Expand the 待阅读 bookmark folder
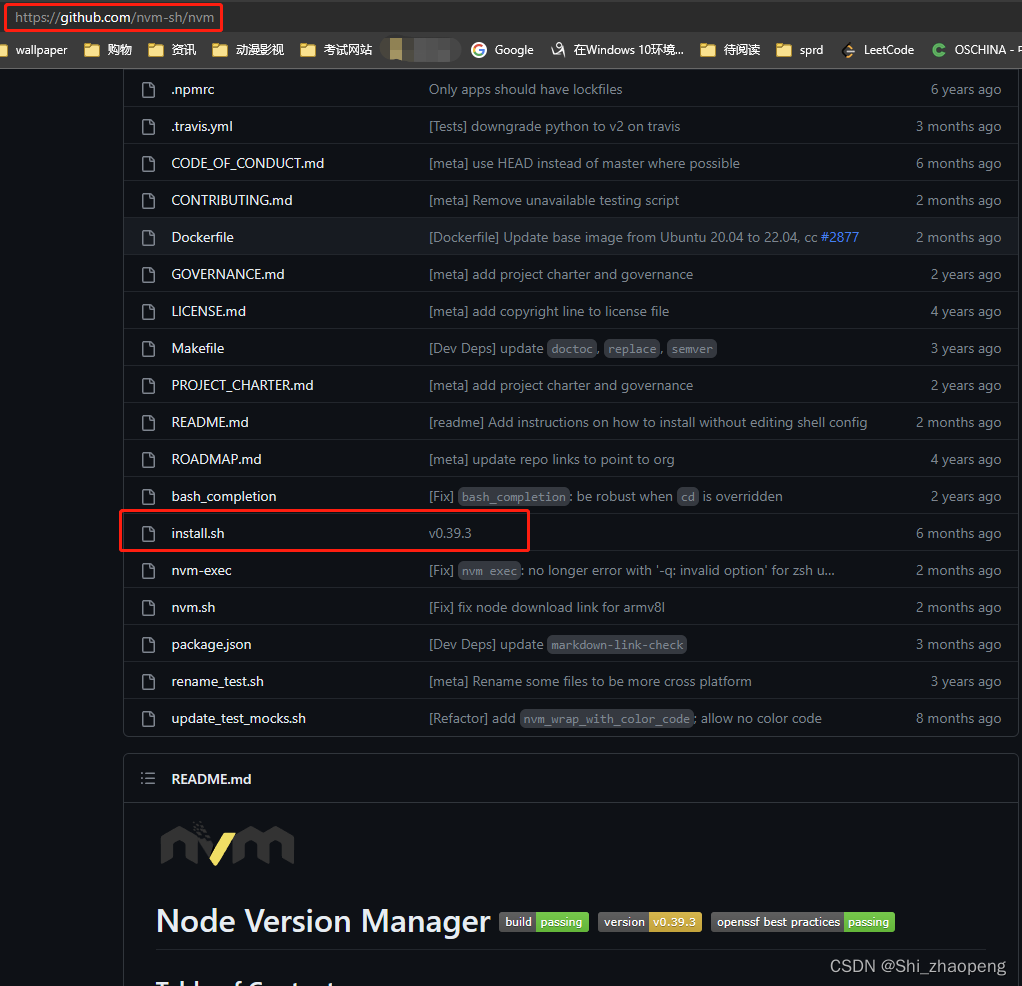Viewport: 1022px width, 986px height. click(x=730, y=50)
